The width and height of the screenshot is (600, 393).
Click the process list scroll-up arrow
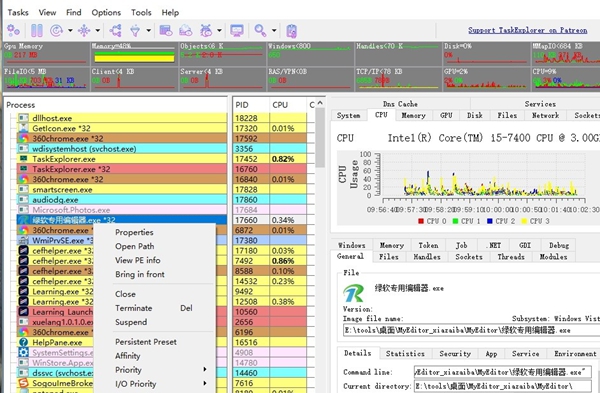click(x=320, y=103)
